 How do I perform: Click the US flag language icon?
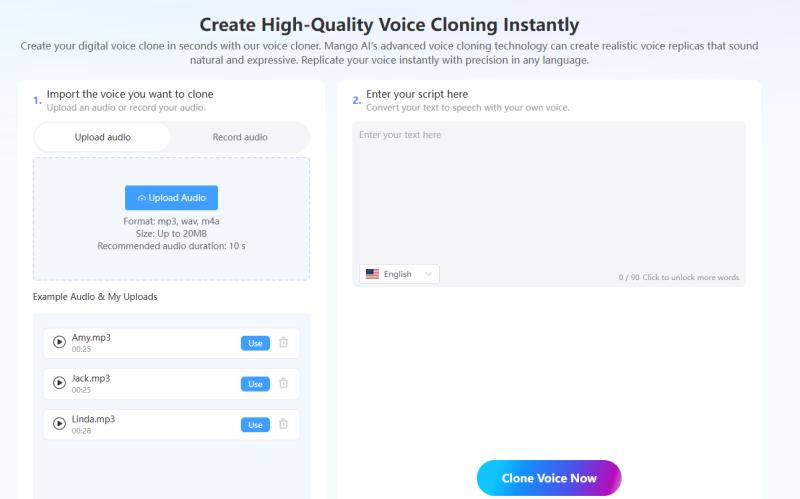(x=372, y=274)
